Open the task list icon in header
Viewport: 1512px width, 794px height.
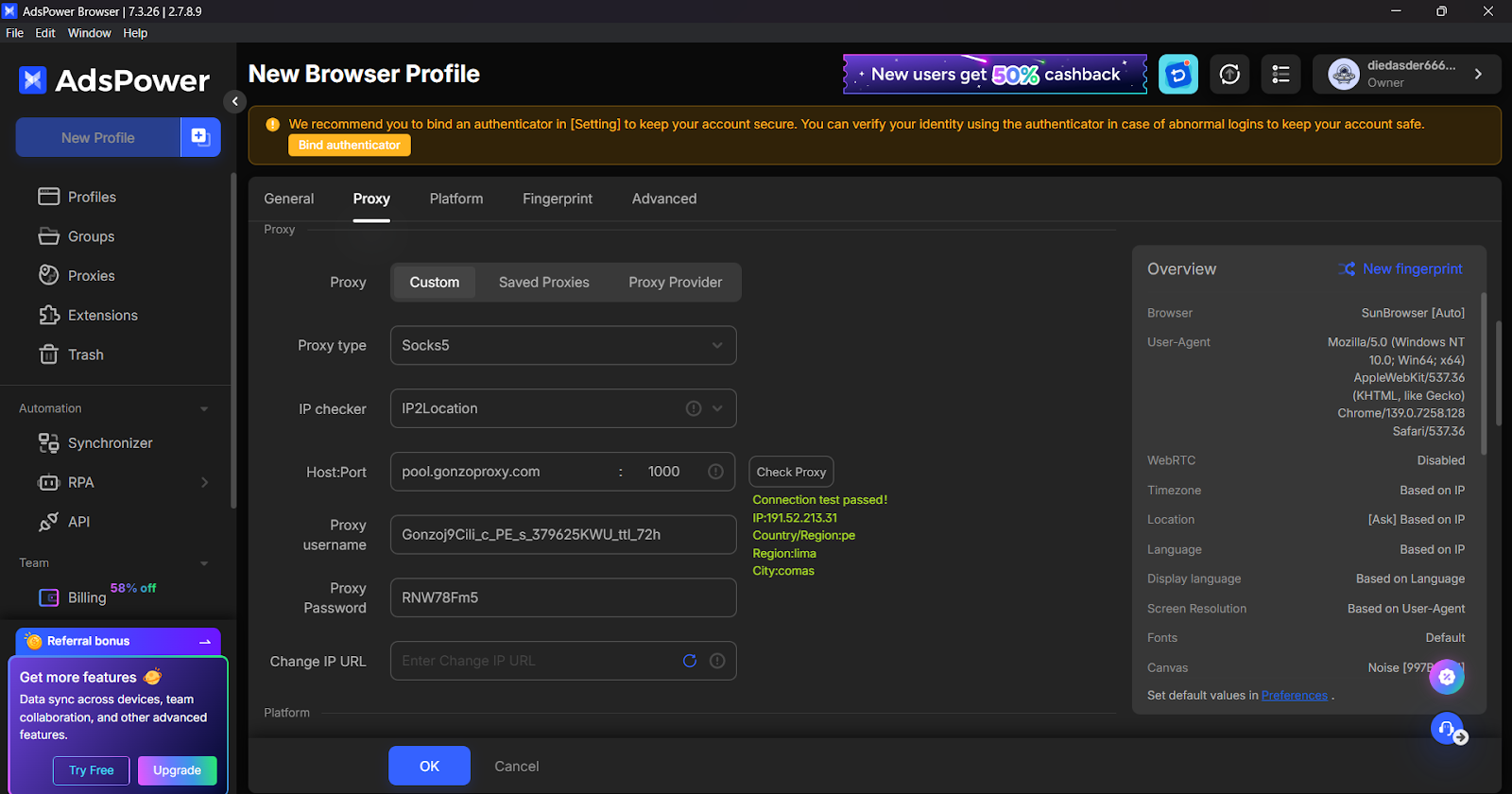[x=1280, y=74]
